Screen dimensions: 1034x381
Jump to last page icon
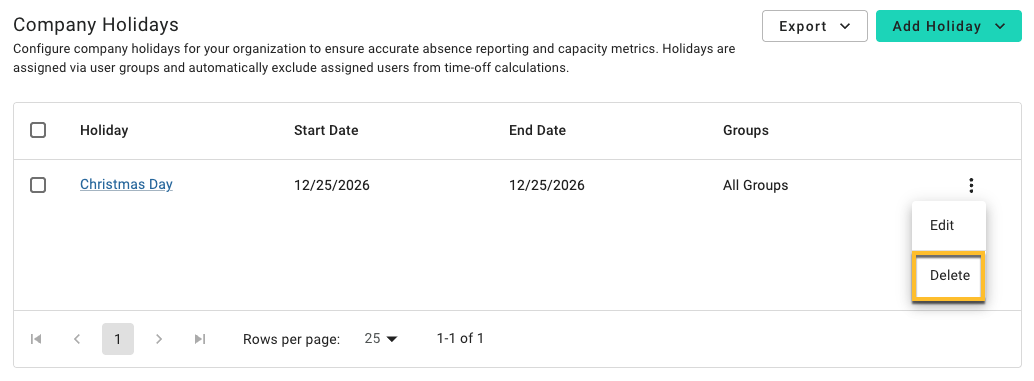coord(200,339)
